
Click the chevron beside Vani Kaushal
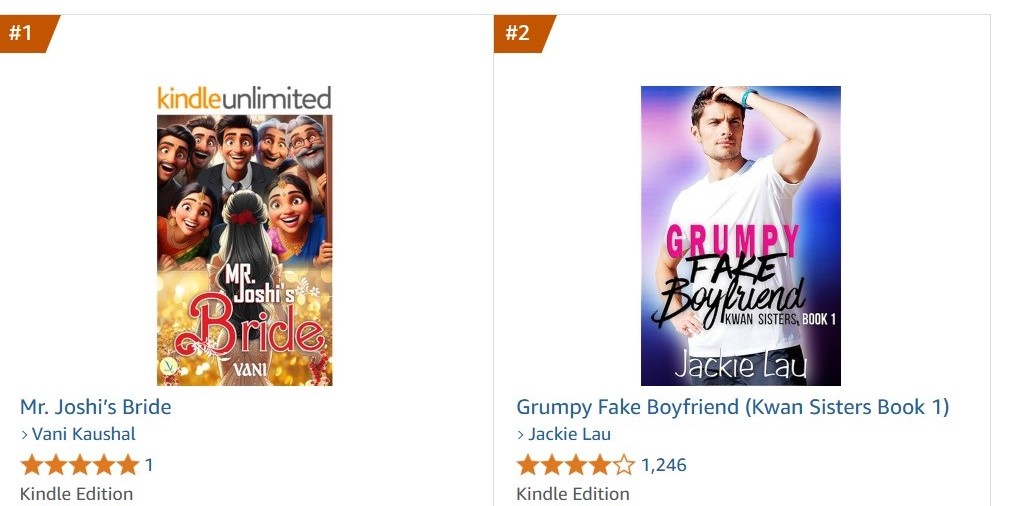[25, 435]
